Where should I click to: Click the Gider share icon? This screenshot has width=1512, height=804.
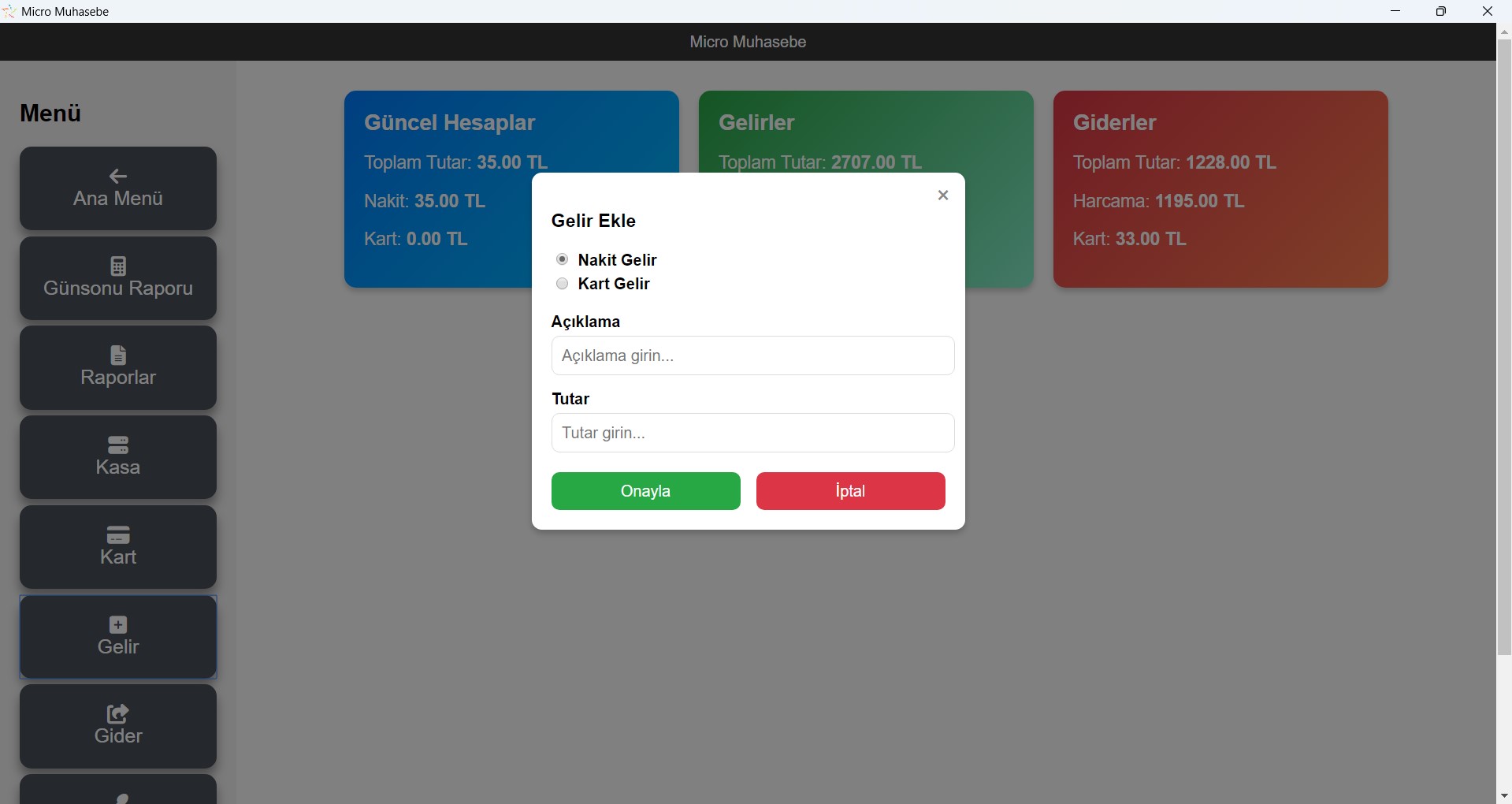[x=118, y=713]
